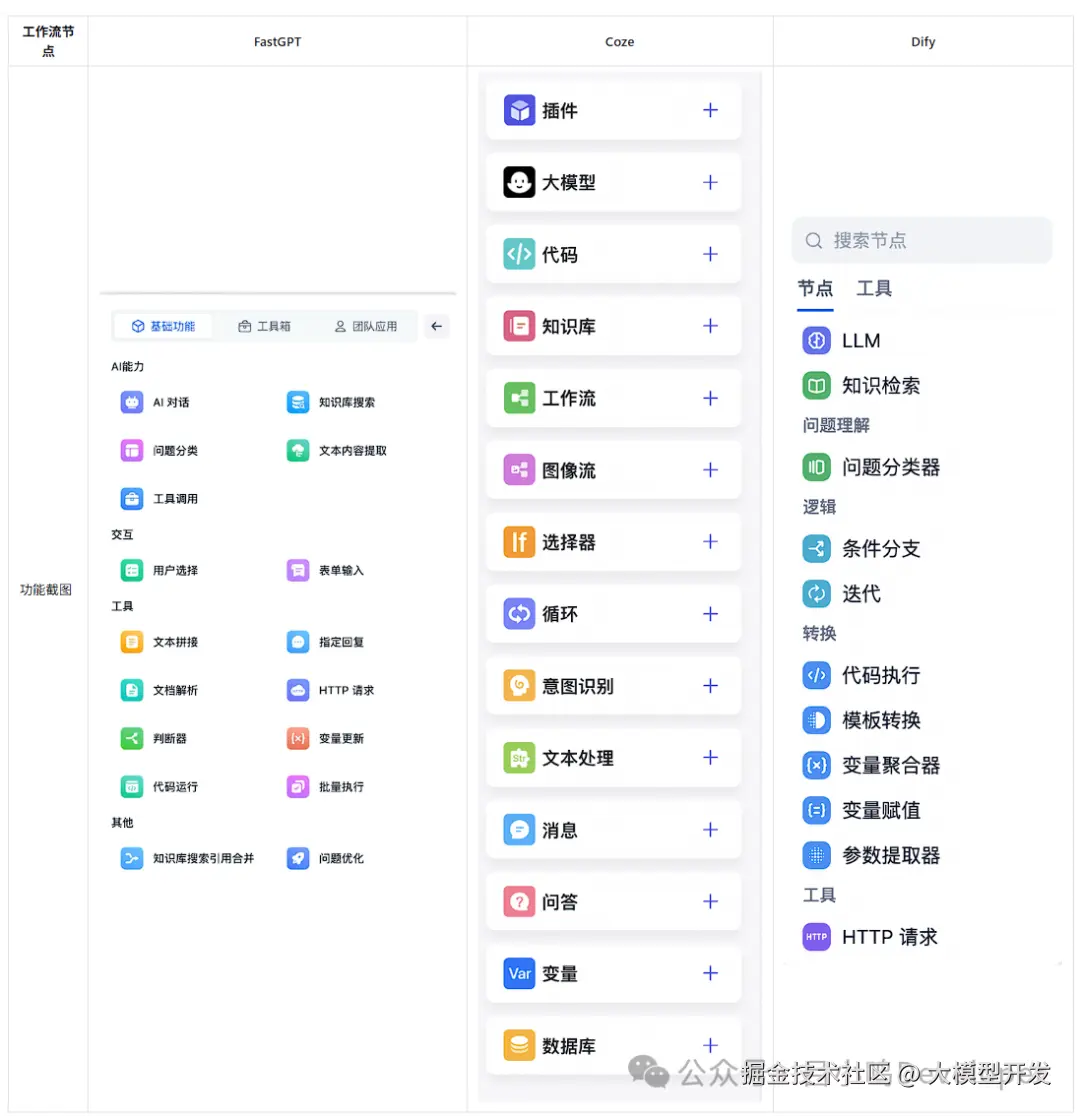Select the 问题优化 rocket icon

(298, 858)
